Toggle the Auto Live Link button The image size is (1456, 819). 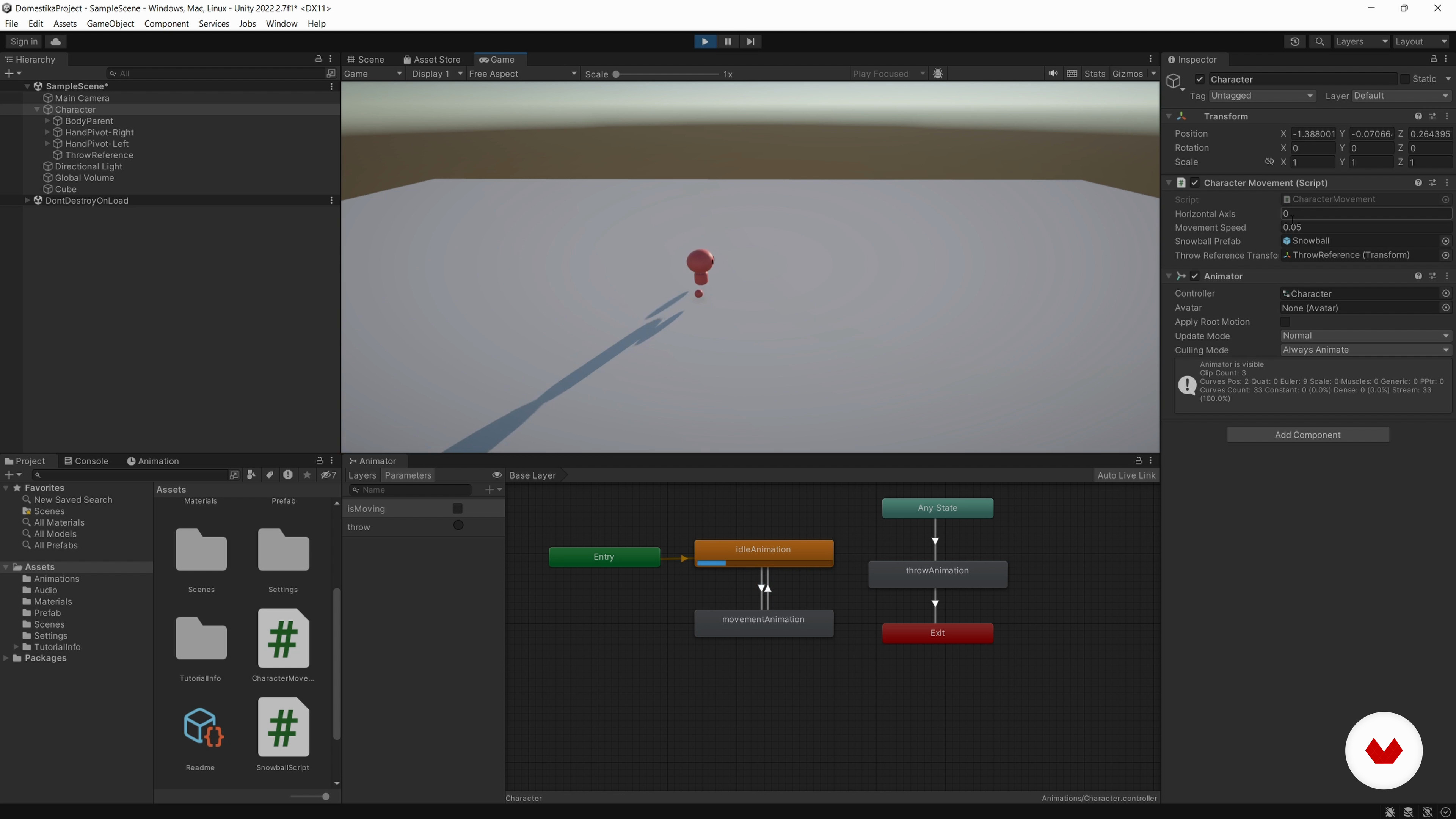pos(1127,475)
